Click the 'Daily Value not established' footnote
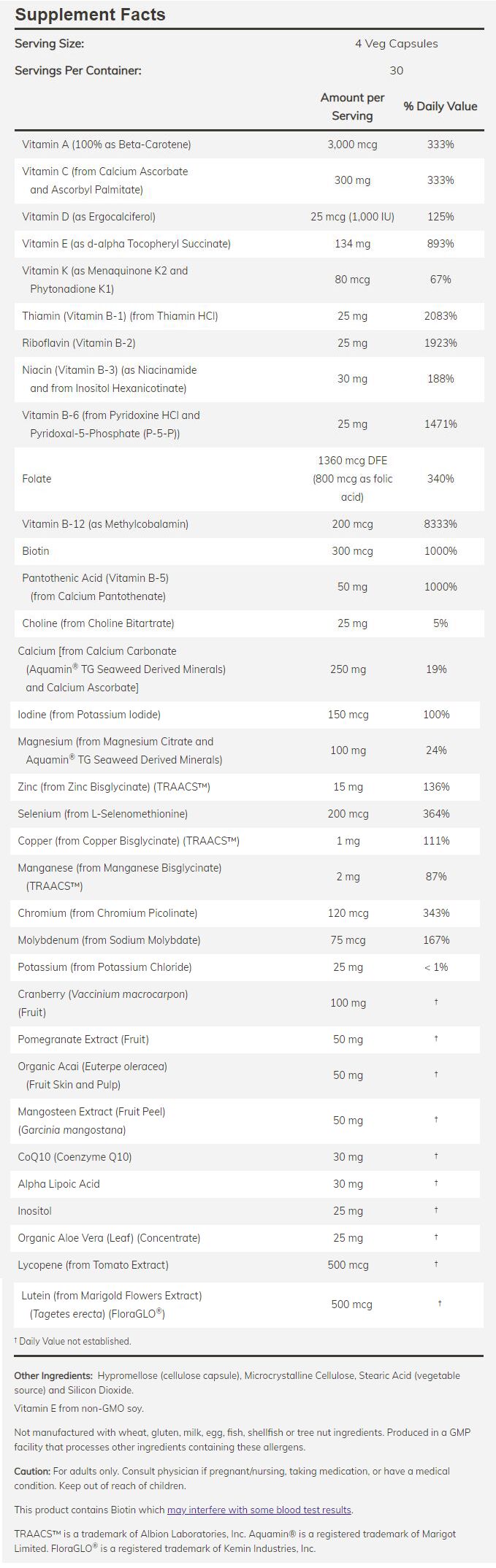 [75, 1341]
